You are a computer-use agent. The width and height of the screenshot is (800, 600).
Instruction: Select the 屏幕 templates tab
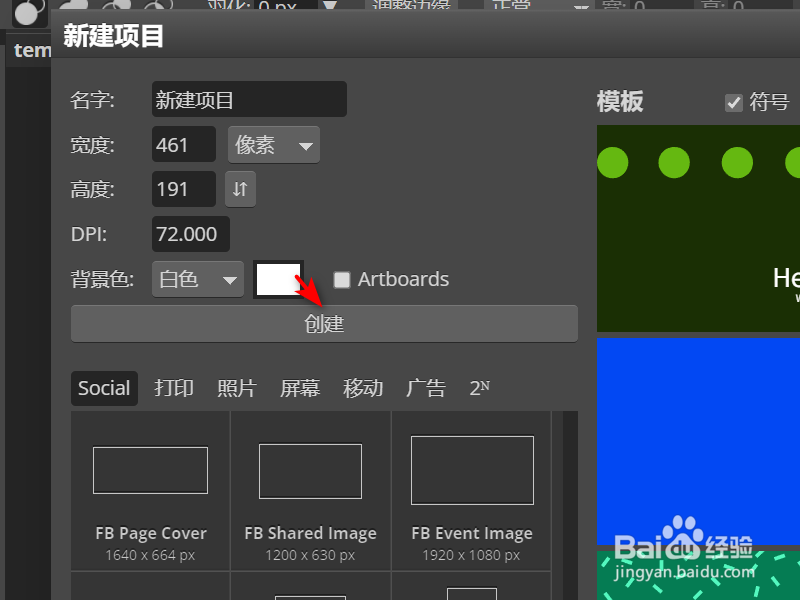coord(300,388)
